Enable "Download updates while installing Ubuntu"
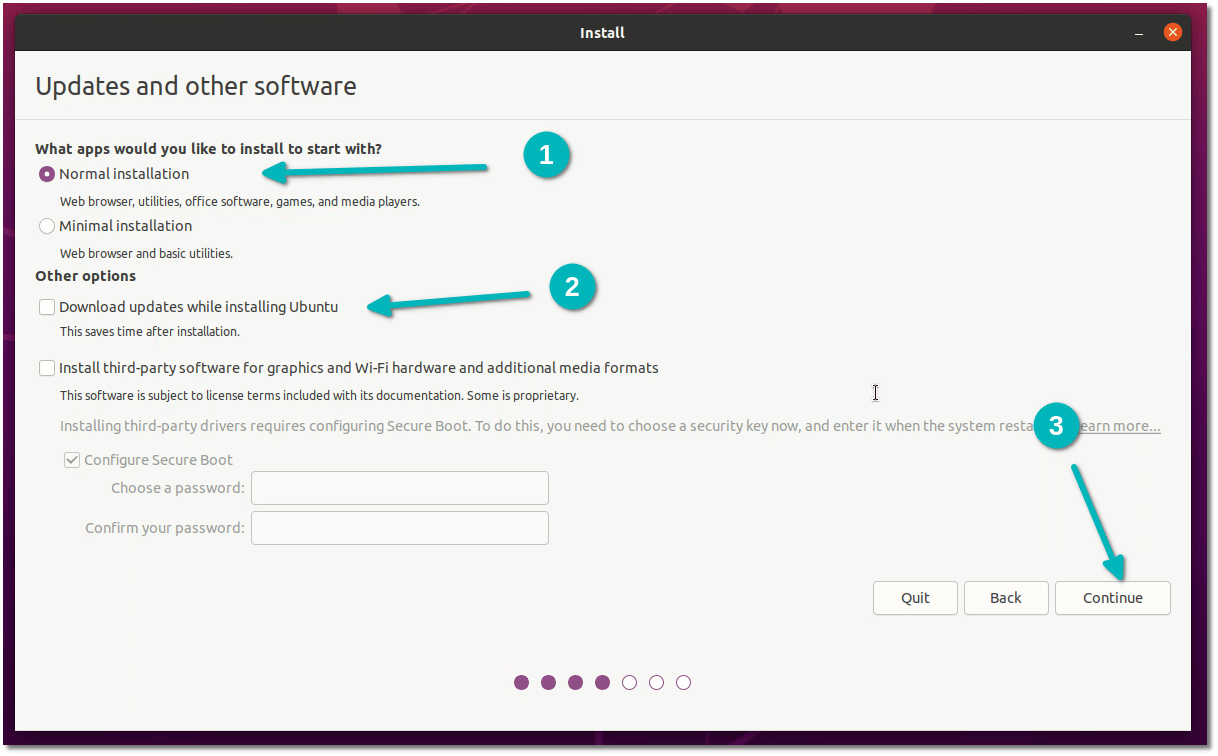 [x=46, y=306]
